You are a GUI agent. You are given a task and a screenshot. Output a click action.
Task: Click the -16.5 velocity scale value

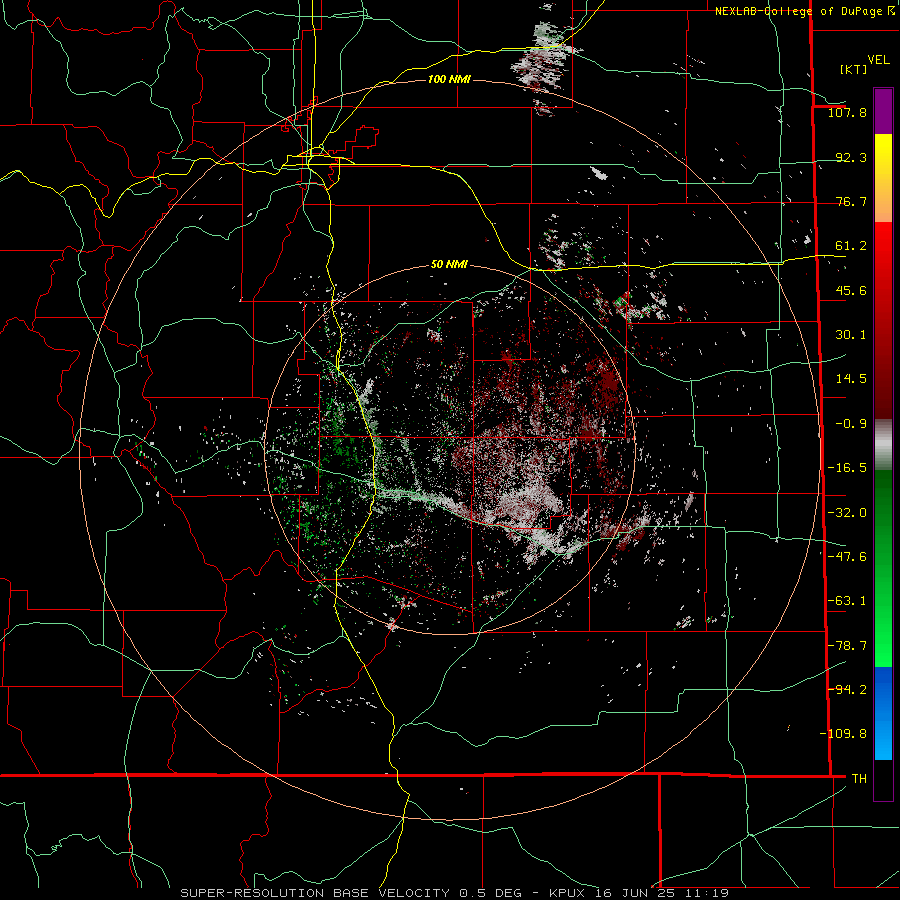[x=847, y=468]
